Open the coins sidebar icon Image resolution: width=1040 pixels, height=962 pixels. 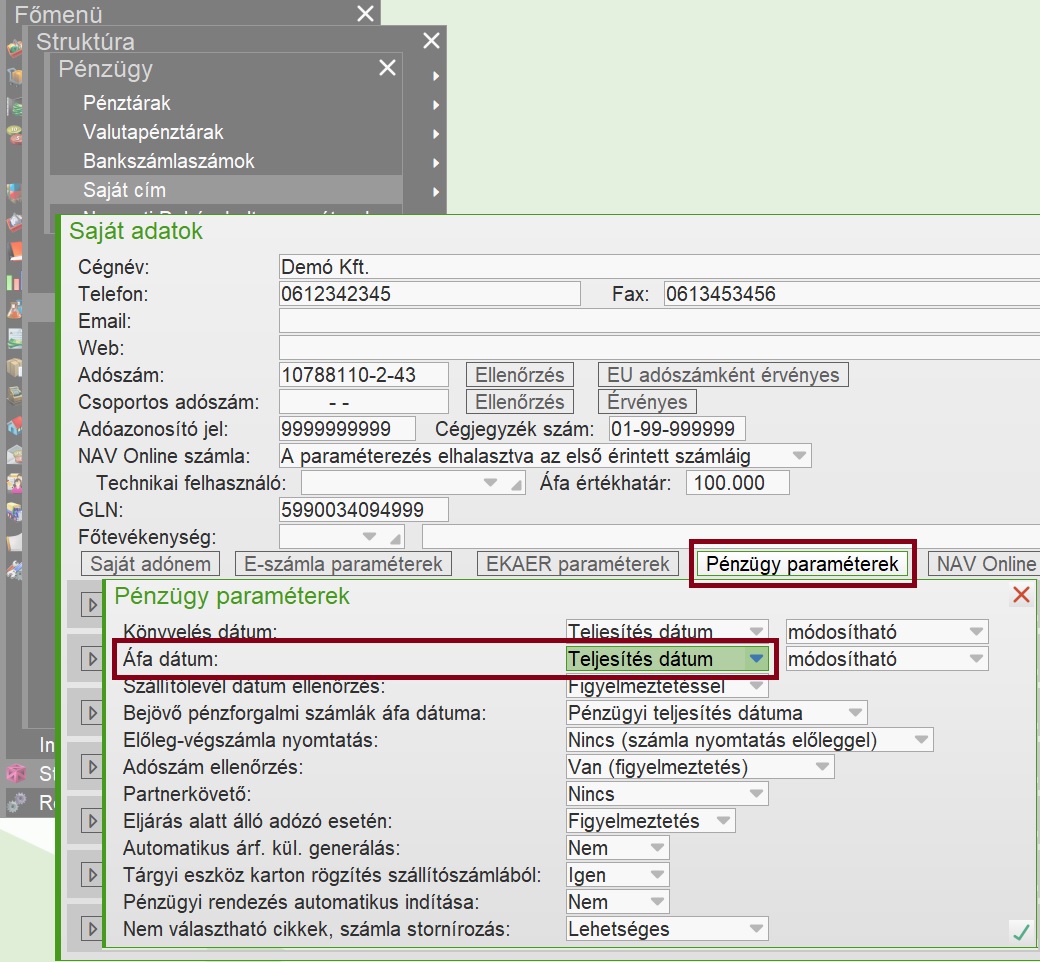[x=14, y=135]
